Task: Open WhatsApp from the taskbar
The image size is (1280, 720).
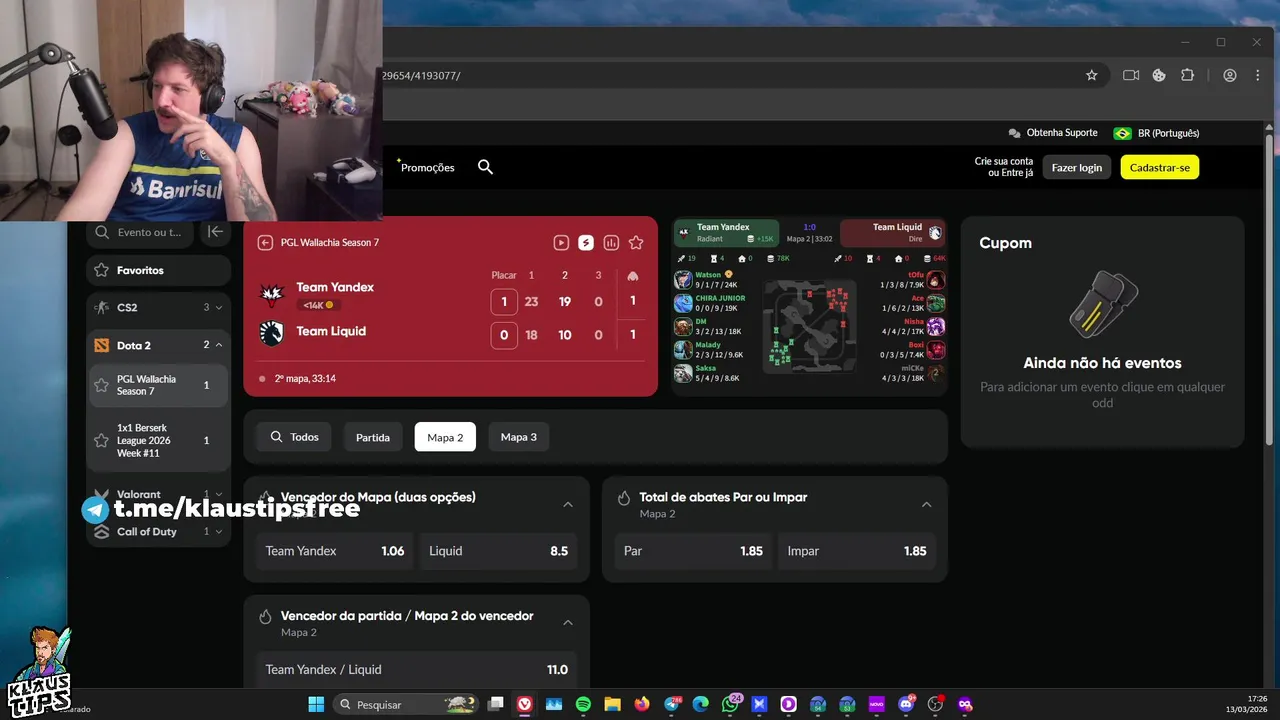Action: [x=730, y=704]
